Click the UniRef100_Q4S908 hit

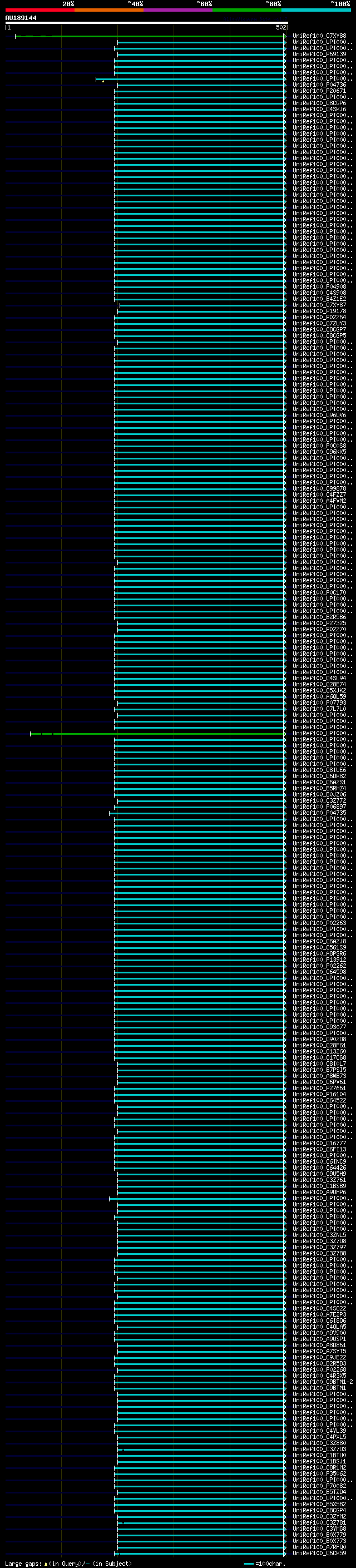pos(319,293)
